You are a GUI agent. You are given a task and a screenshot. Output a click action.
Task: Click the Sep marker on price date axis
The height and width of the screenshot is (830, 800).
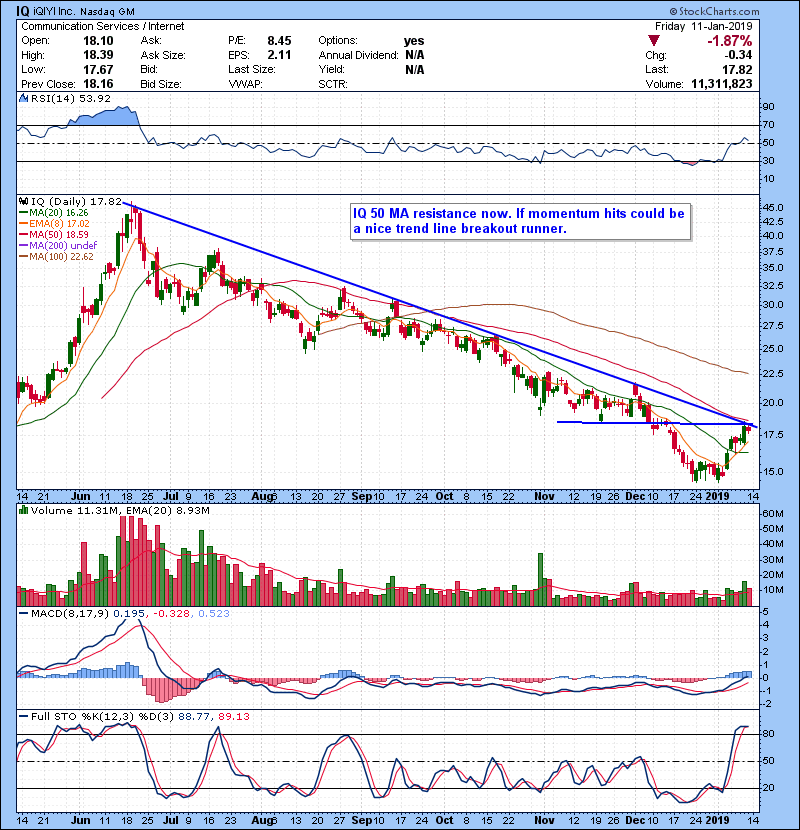click(362, 496)
